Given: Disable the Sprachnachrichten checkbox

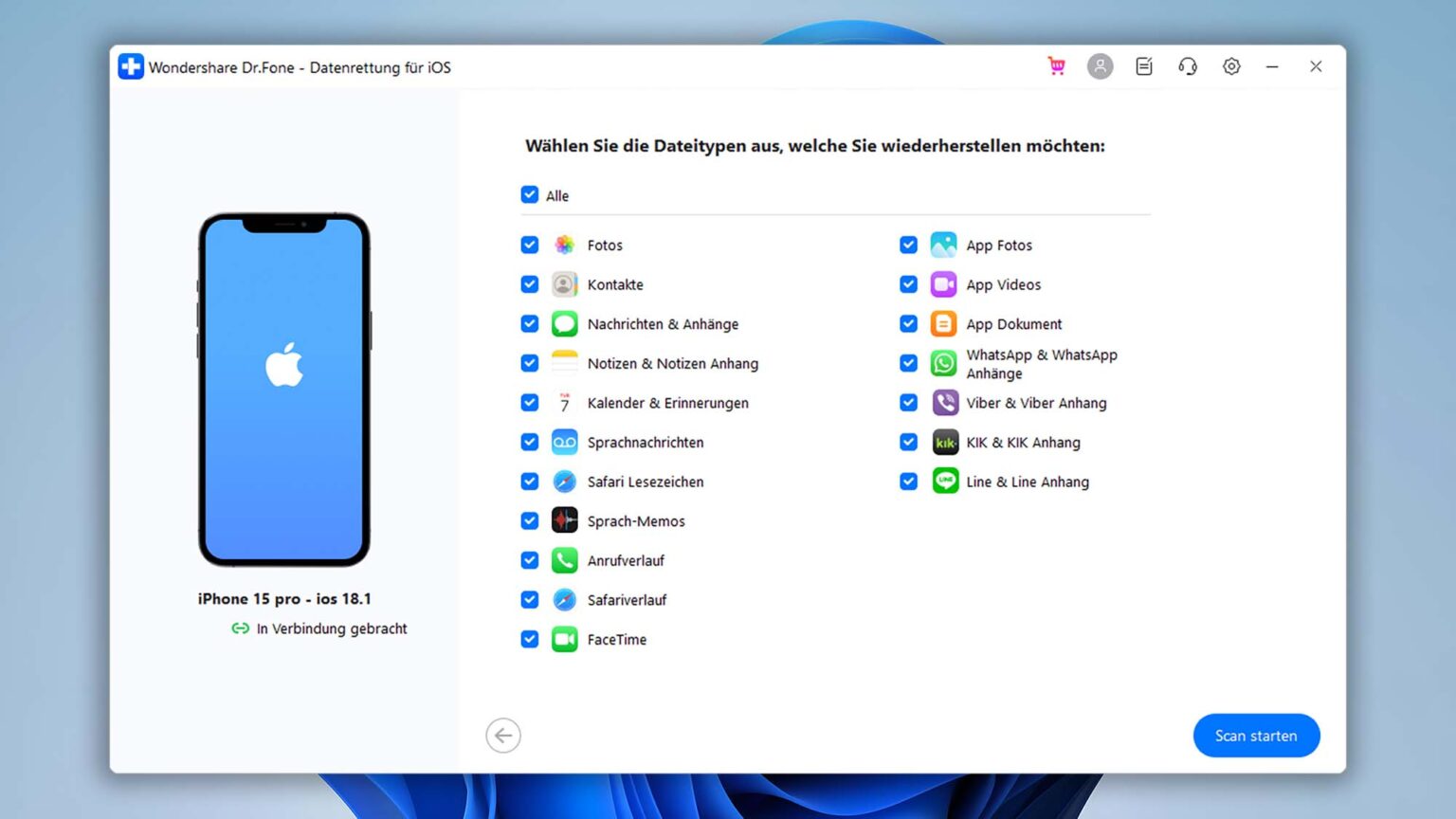Looking at the screenshot, I should tap(530, 443).
